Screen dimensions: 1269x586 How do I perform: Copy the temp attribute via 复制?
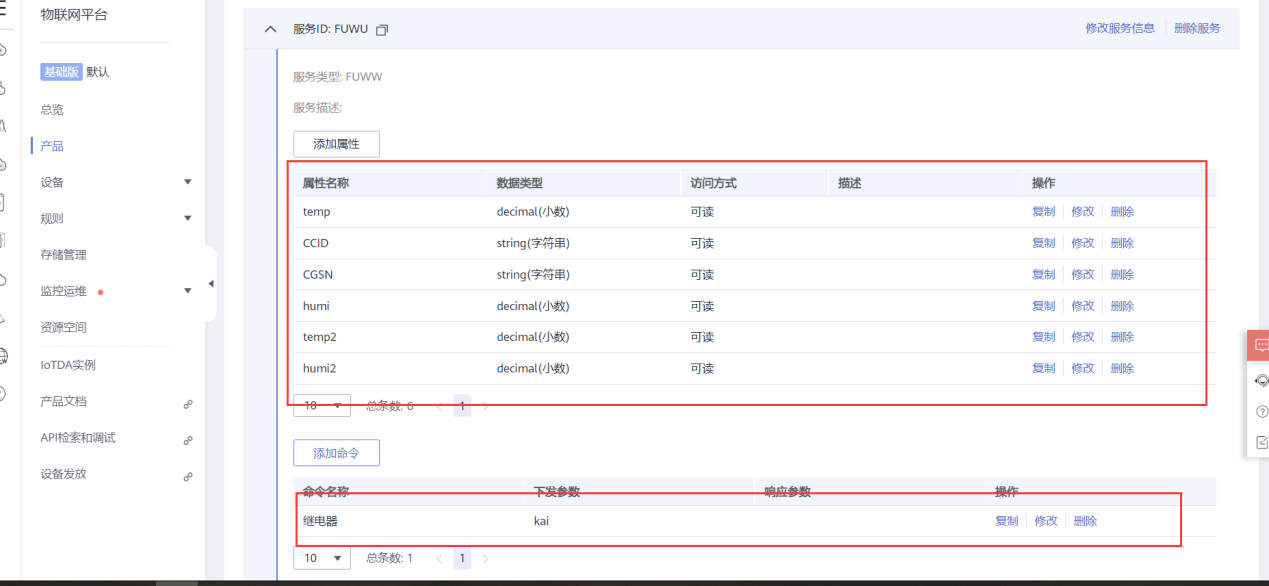point(1044,212)
